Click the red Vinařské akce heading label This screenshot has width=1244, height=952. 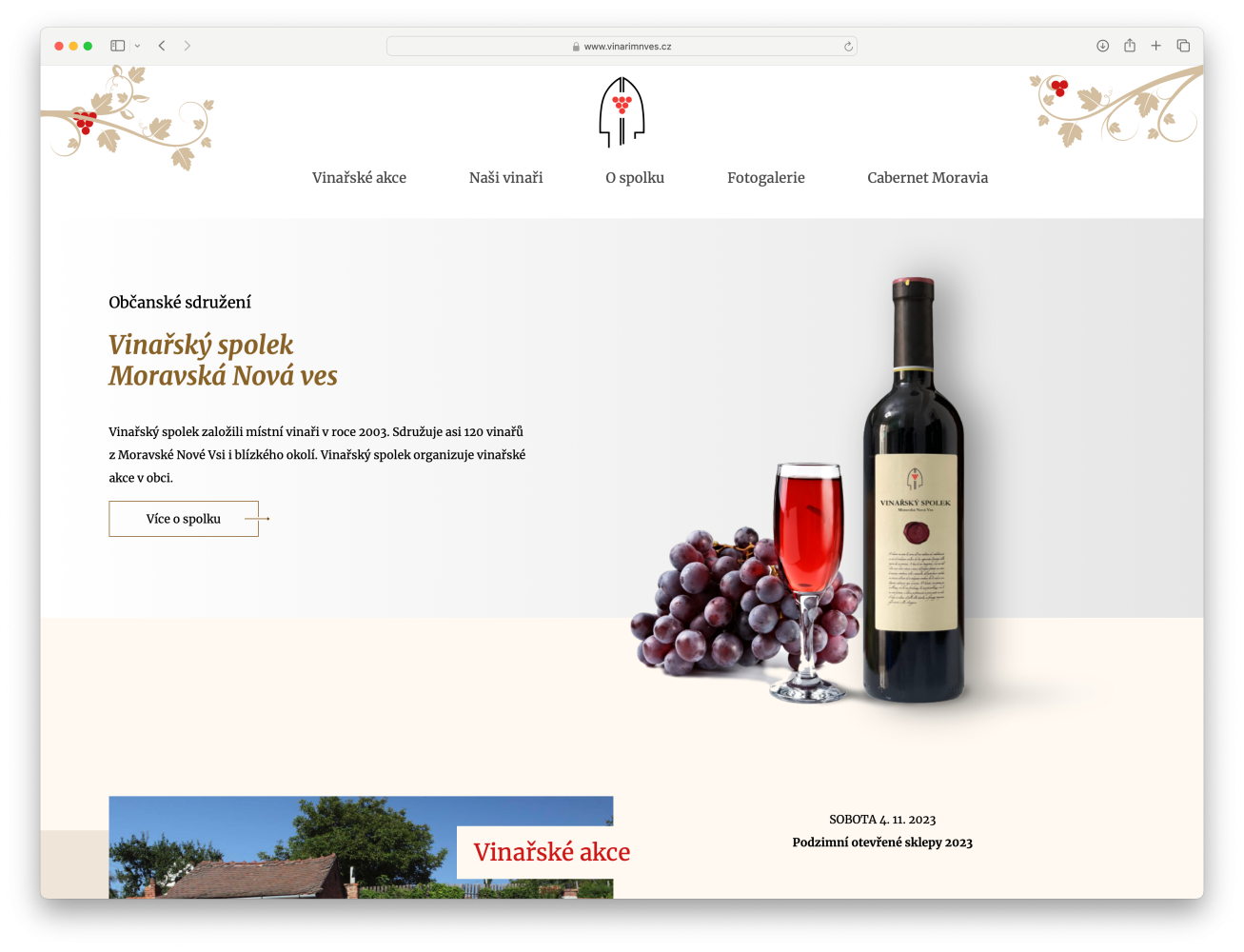tap(551, 852)
